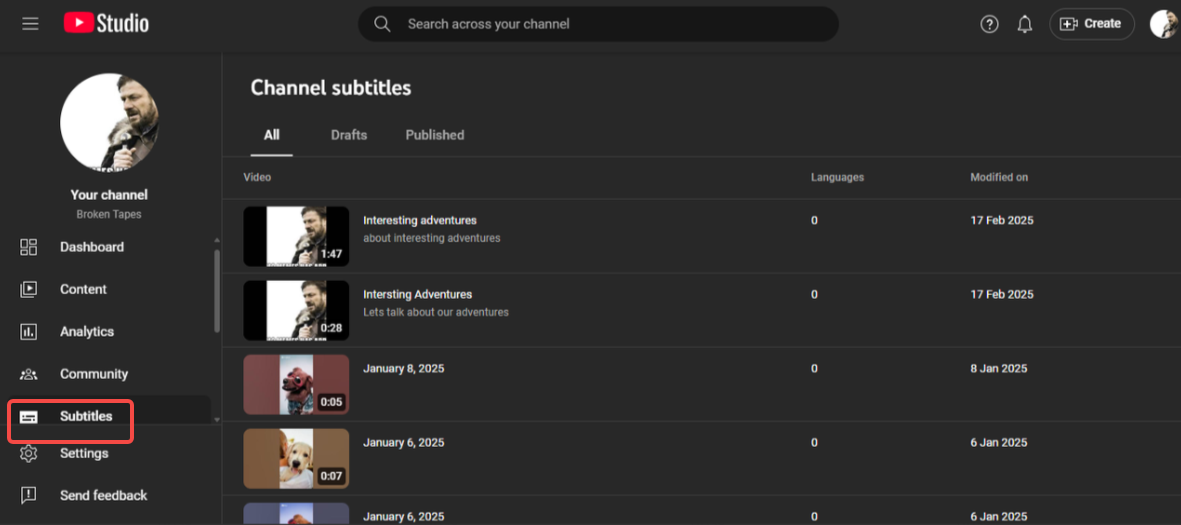Viewport: 1181px width, 525px height.
Task: Open the Interesting adventures video title
Action: tap(420, 220)
